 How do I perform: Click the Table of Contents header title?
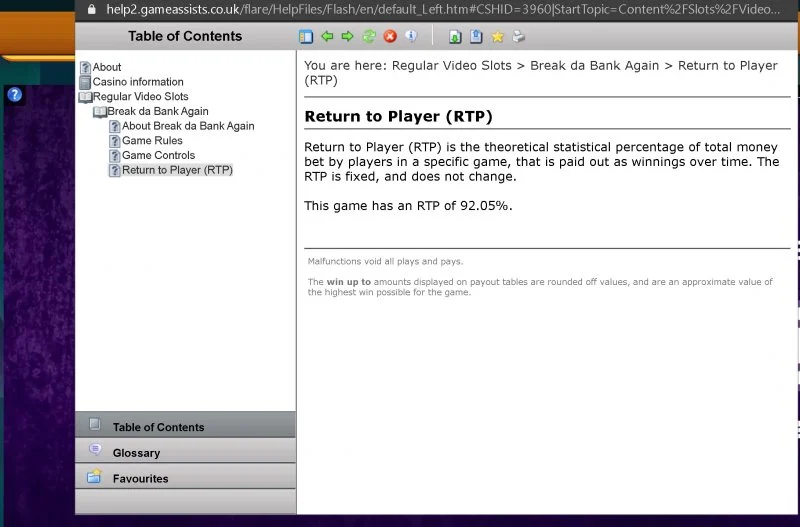185,36
